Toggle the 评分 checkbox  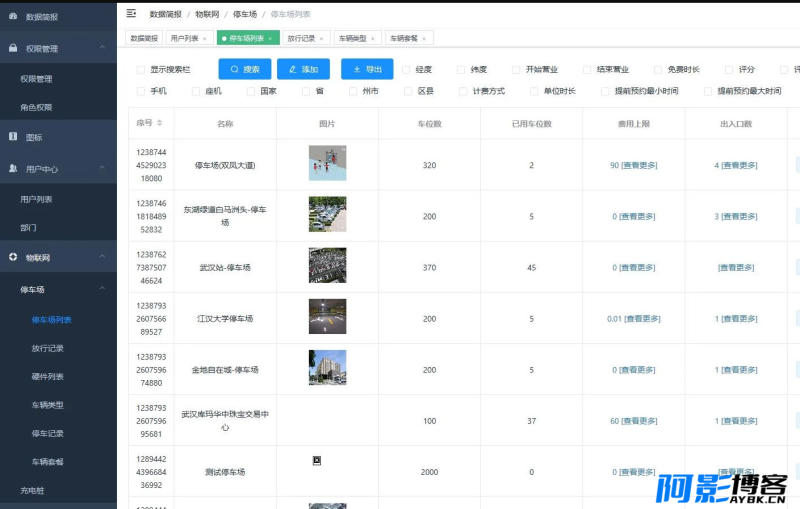point(729,70)
